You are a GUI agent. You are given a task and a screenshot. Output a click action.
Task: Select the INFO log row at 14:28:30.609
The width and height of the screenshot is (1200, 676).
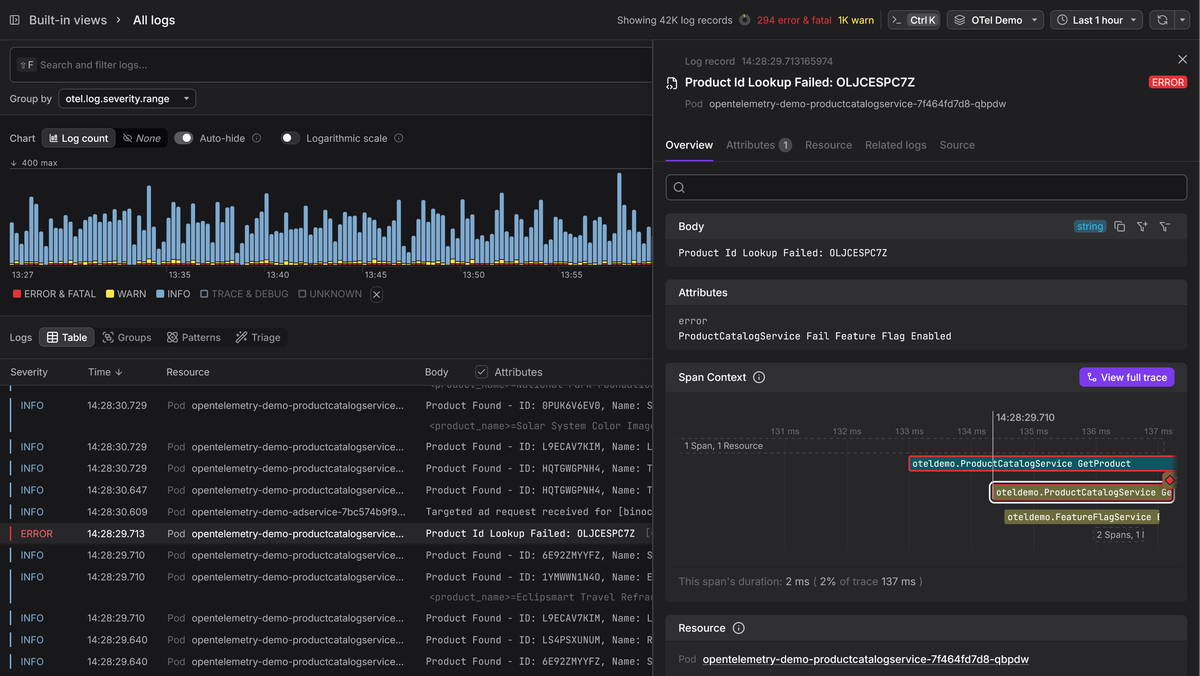(326, 512)
